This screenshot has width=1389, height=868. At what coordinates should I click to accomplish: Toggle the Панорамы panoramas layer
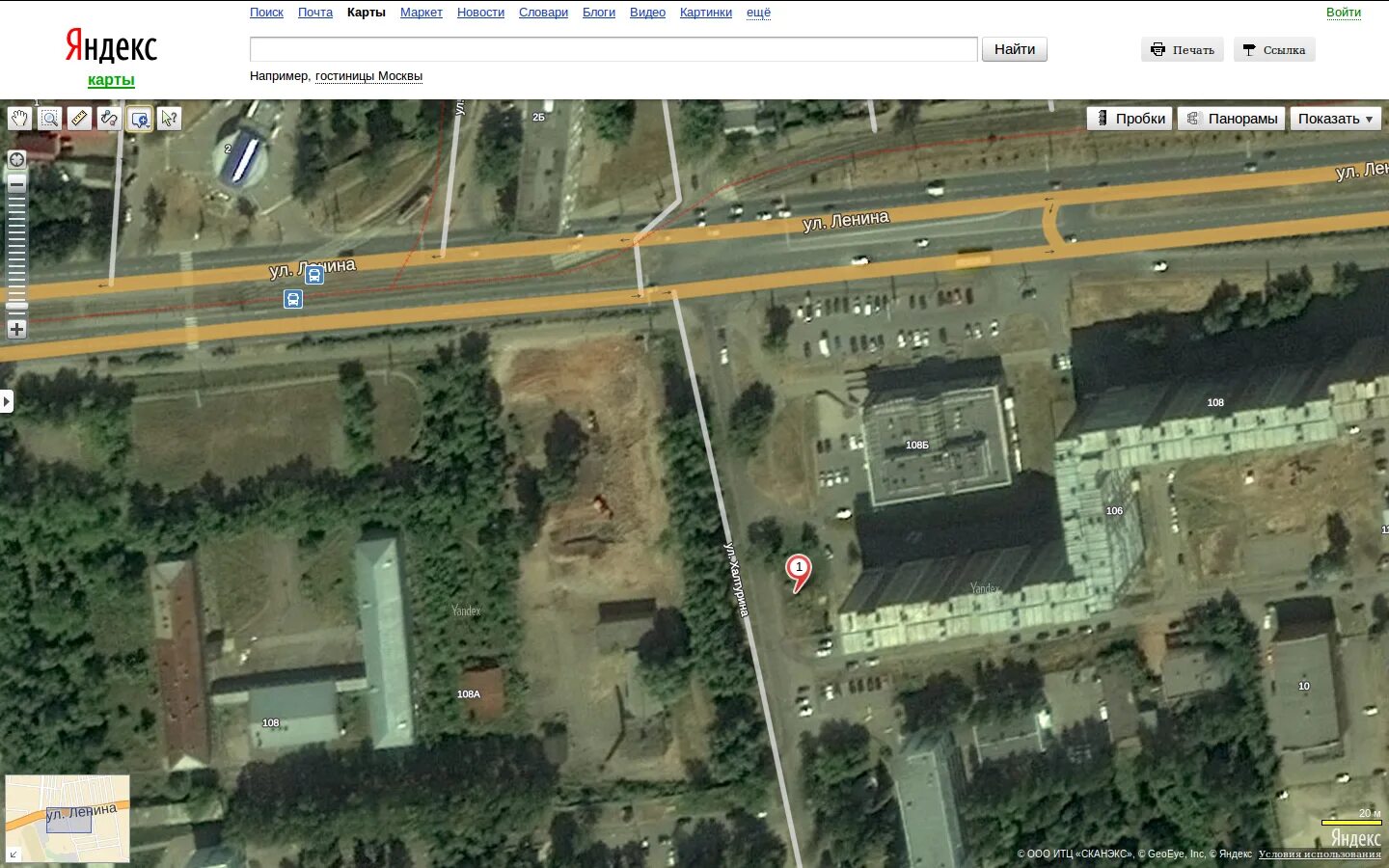click(x=1231, y=119)
